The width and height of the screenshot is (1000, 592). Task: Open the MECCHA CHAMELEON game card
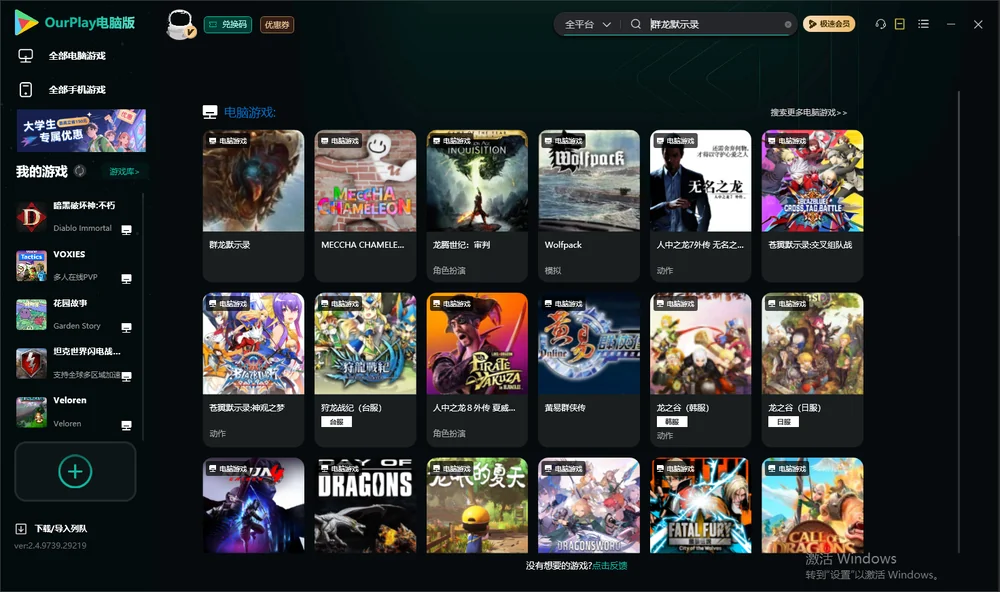365,205
